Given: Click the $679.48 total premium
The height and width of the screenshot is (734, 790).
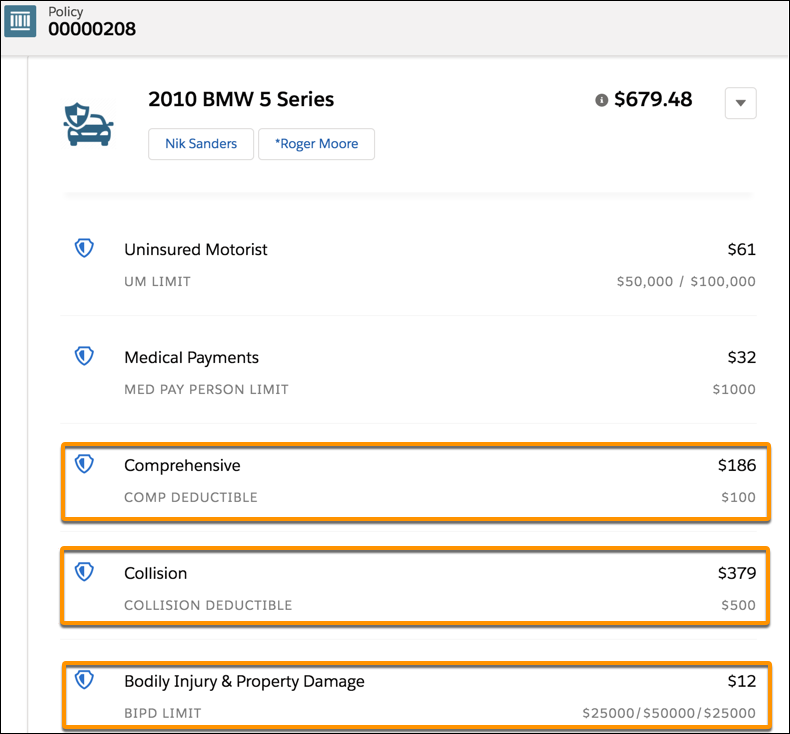Looking at the screenshot, I should coord(653,99).
